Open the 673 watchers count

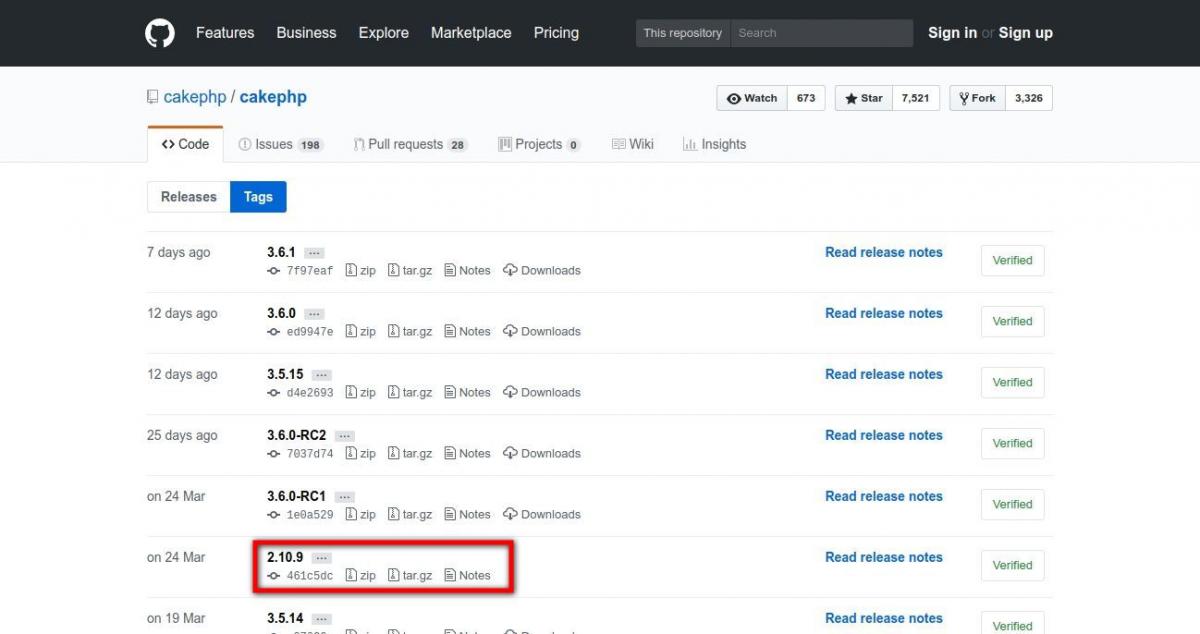[x=806, y=98]
